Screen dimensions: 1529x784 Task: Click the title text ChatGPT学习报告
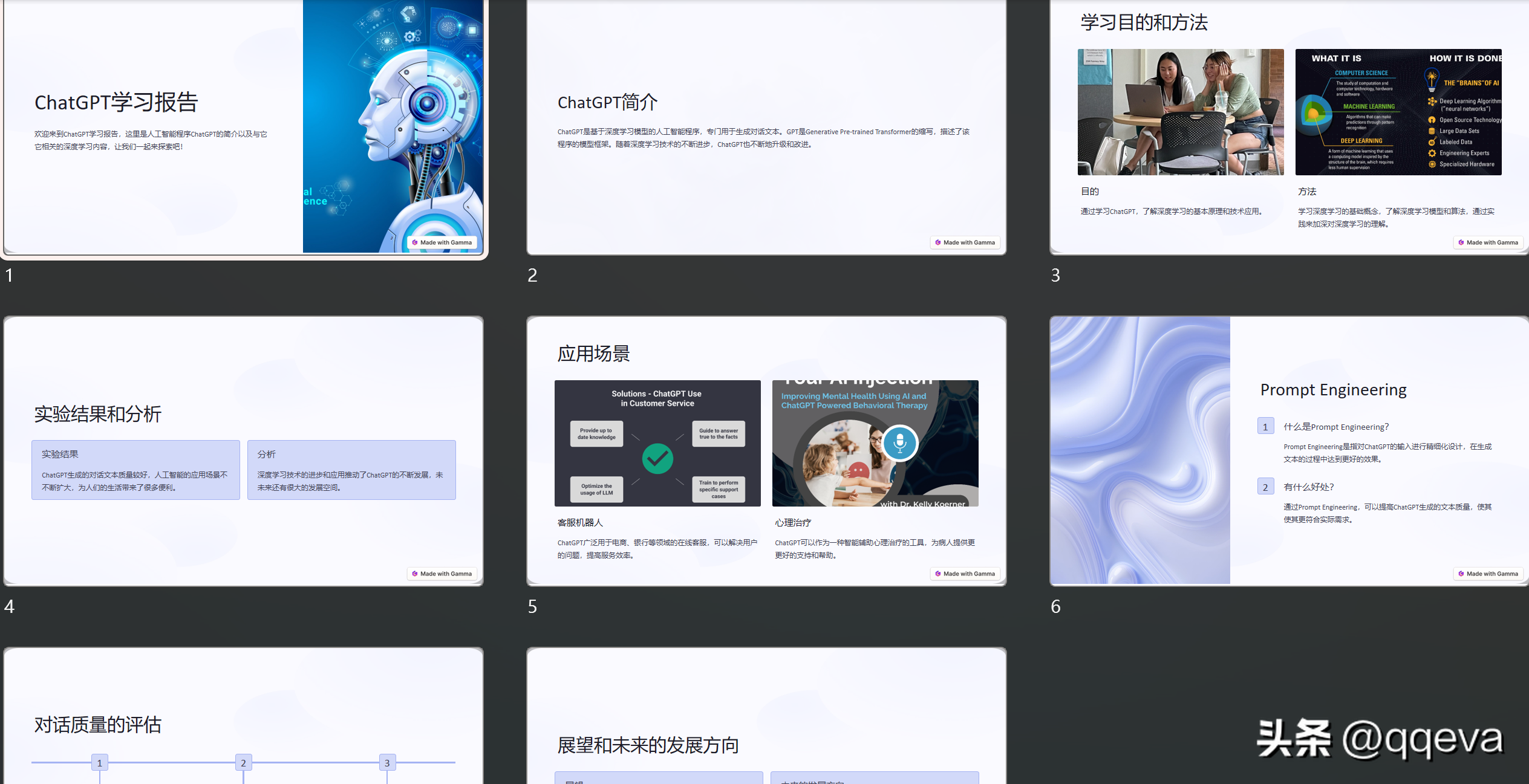pyautogui.click(x=116, y=102)
